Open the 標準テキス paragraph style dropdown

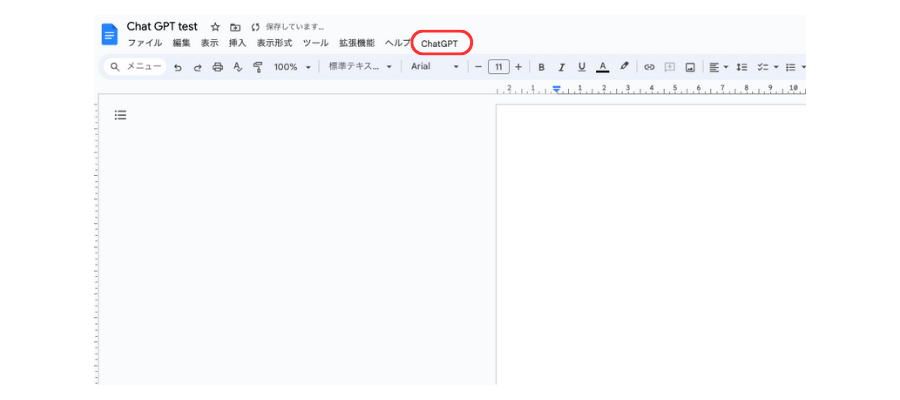click(x=360, y=67)
